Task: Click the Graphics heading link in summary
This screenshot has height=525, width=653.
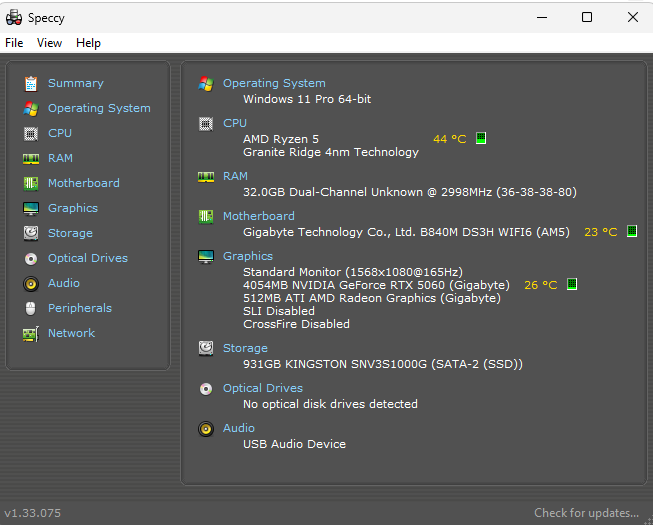Action: 248,256
